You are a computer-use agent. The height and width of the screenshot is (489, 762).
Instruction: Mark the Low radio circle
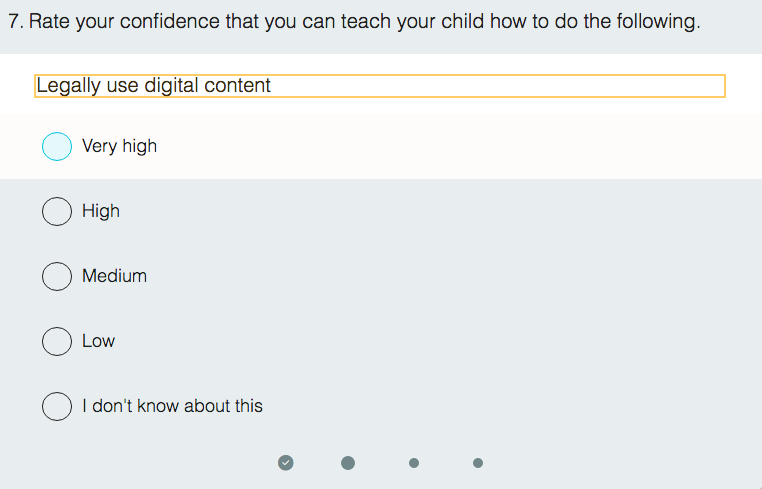57,341
